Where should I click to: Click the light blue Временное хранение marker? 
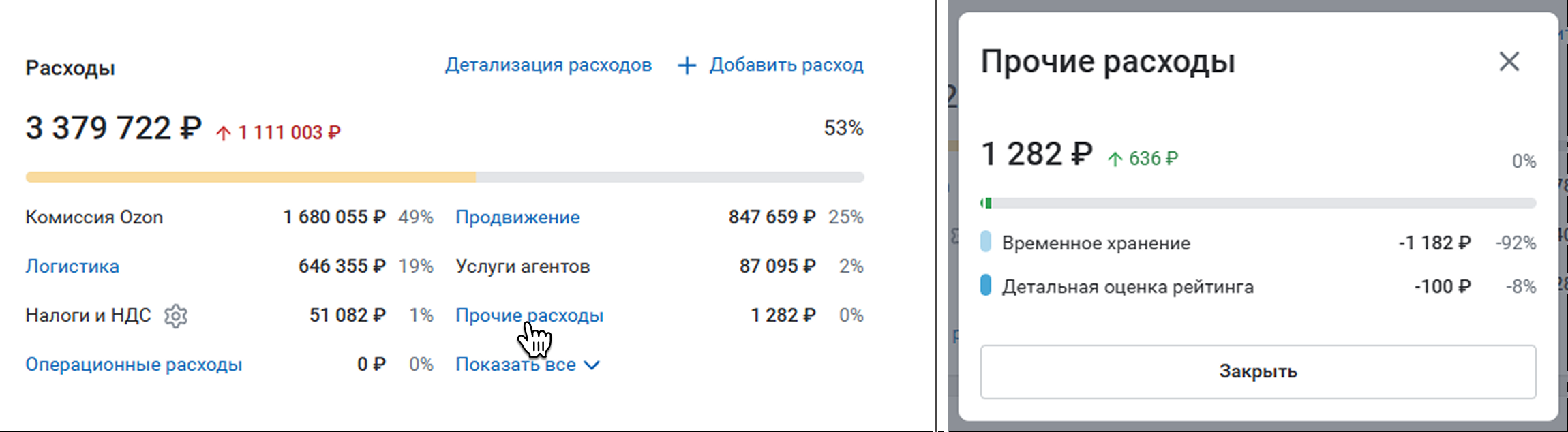(985, 242)
